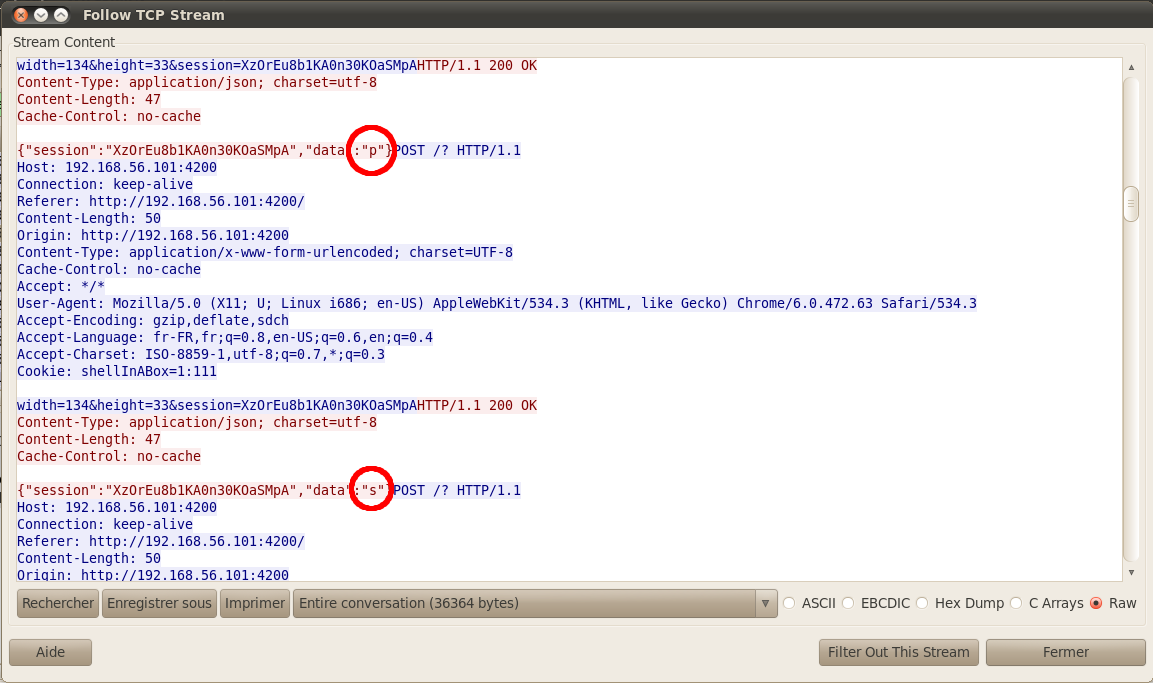Click the stream content scrollbar handle
The image size is (1153, 683).
(x=1131, y=203)
